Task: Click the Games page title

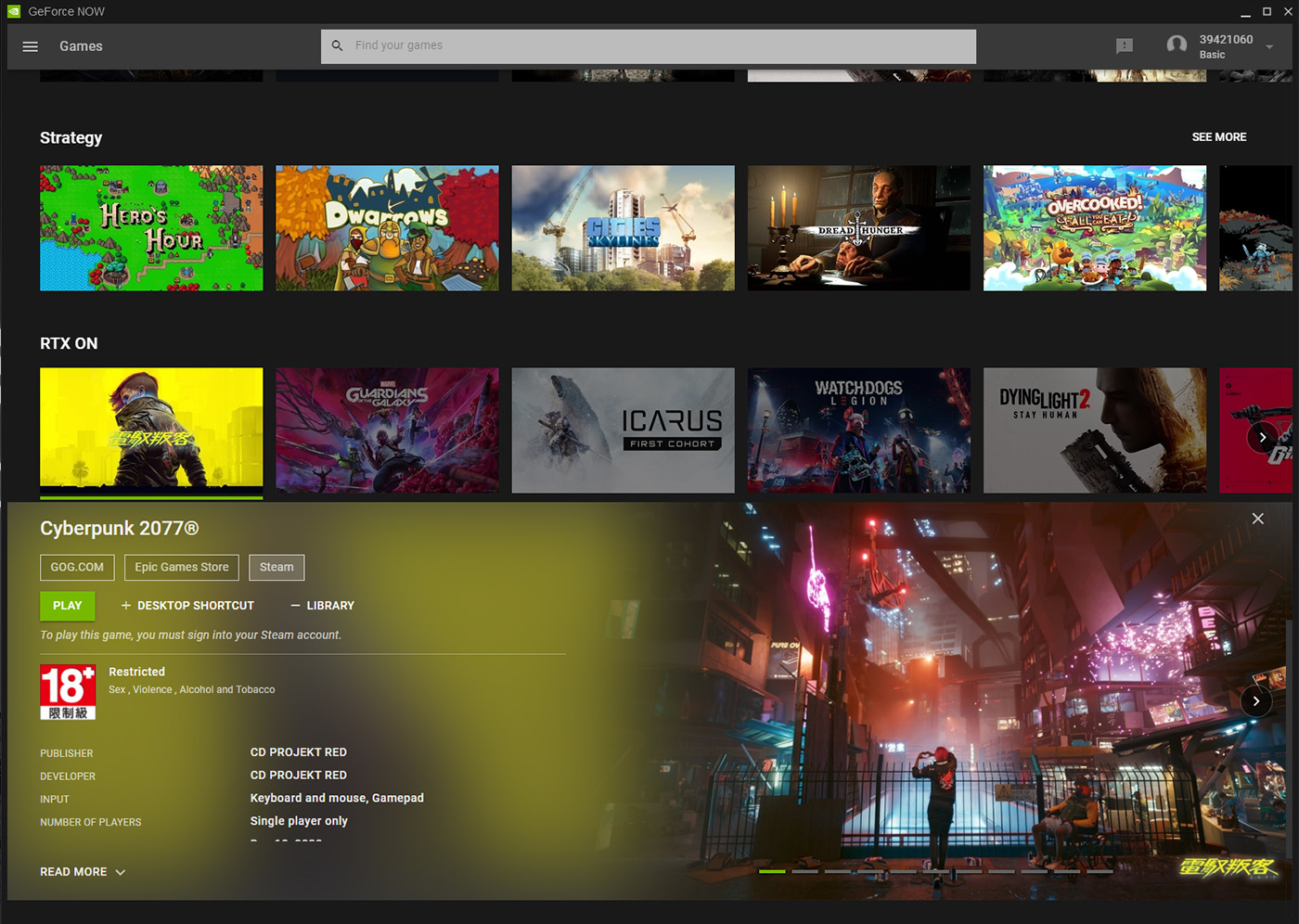Action: tap(81, 46)
